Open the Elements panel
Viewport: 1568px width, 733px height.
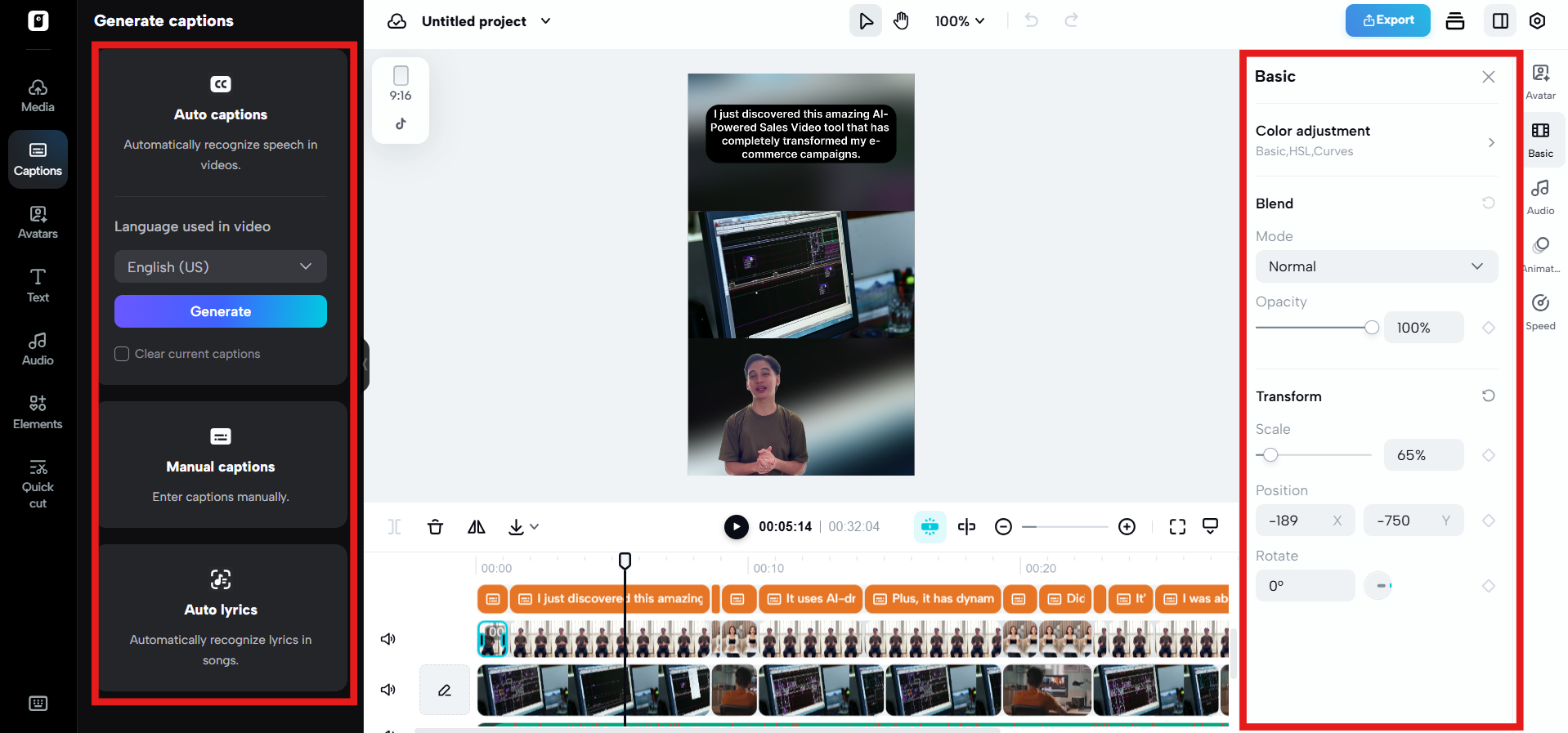[x=38, y=412]
